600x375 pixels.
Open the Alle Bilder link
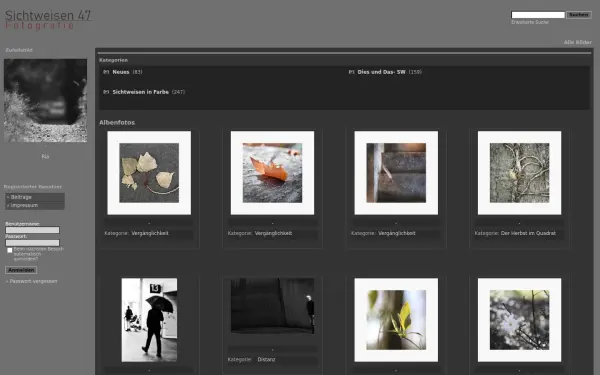(577, 42)
